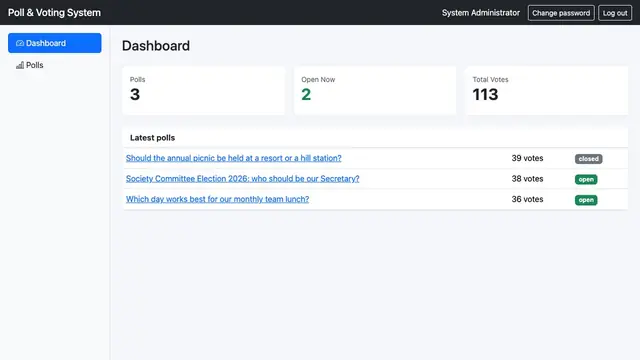Click the Dashboard page heading
640x360 pixels.
click(x=156, y=46)
